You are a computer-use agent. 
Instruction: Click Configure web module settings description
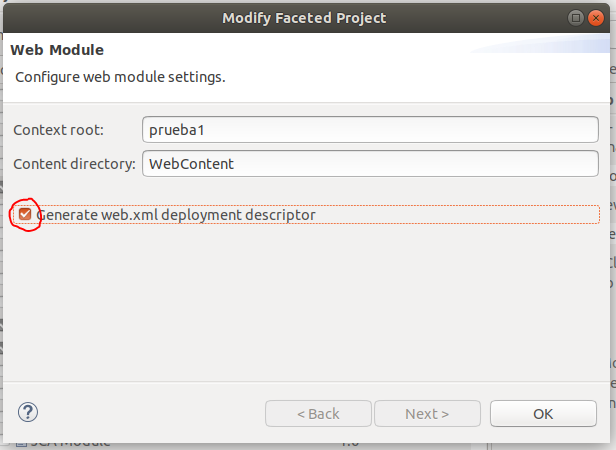click(120, 77)
